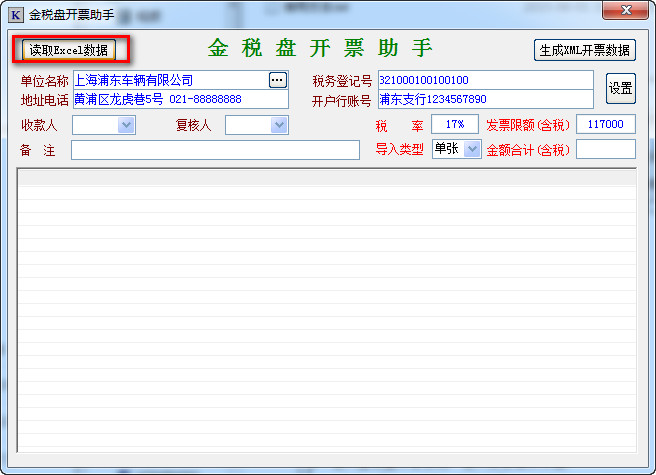Click the 发票限额 field showing 117000
Viewport: 656px width, 475px height.
[x=606, y=124]
